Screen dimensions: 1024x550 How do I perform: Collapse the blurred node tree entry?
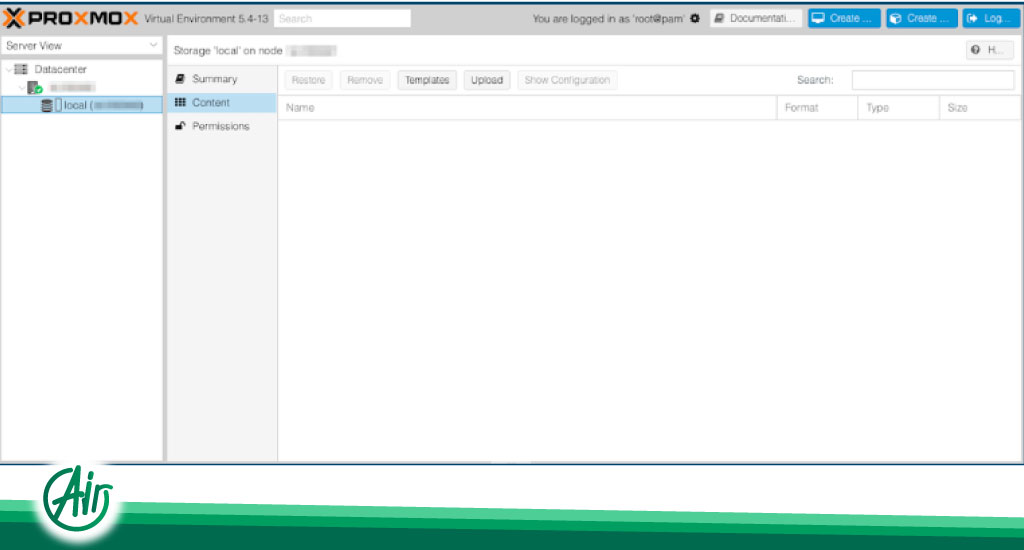[22, 87]
